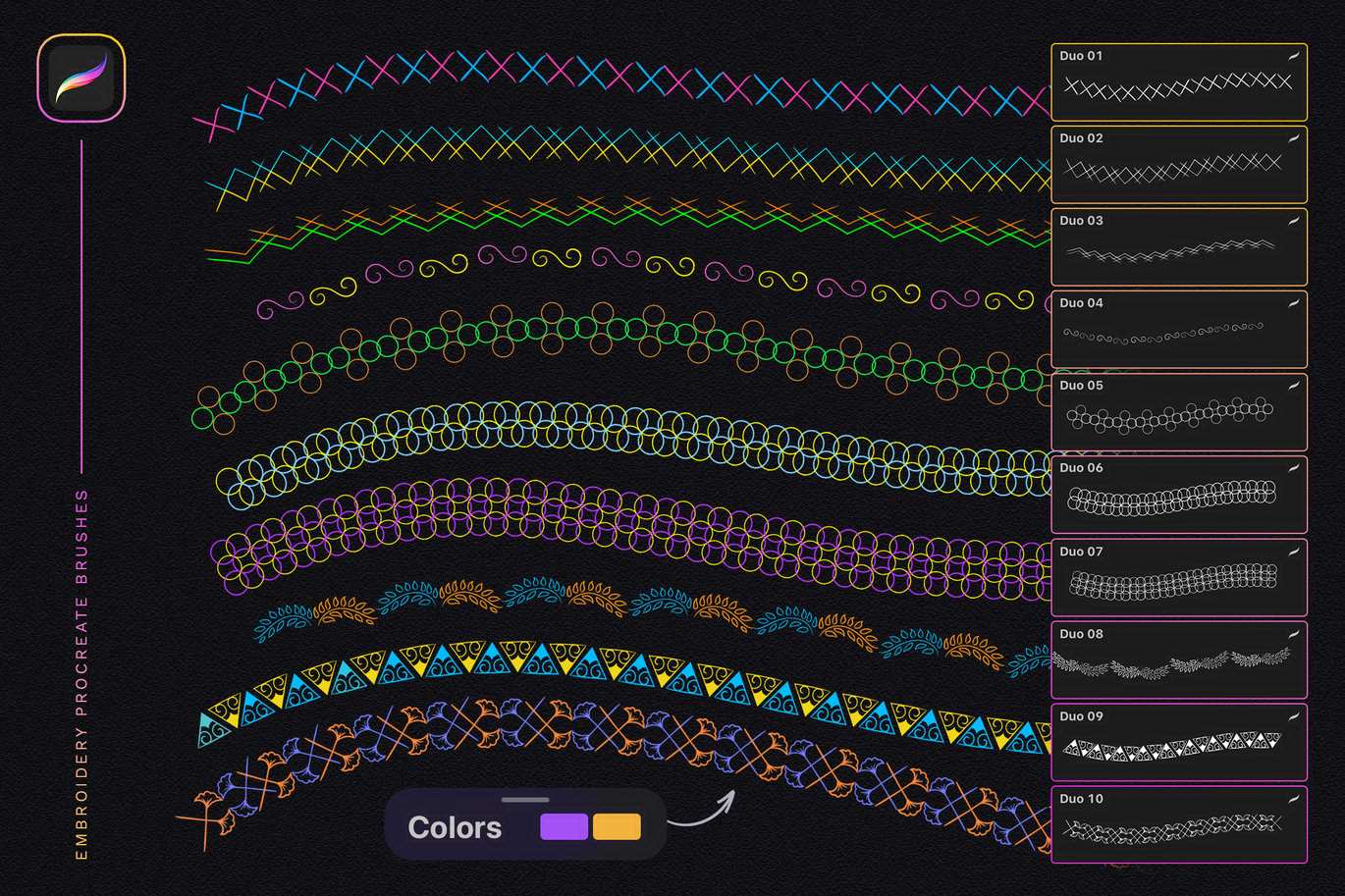The width and height of the screenshot is (1345, 896).
Task: Pick the purple color swatch
Action: [564, 826]
